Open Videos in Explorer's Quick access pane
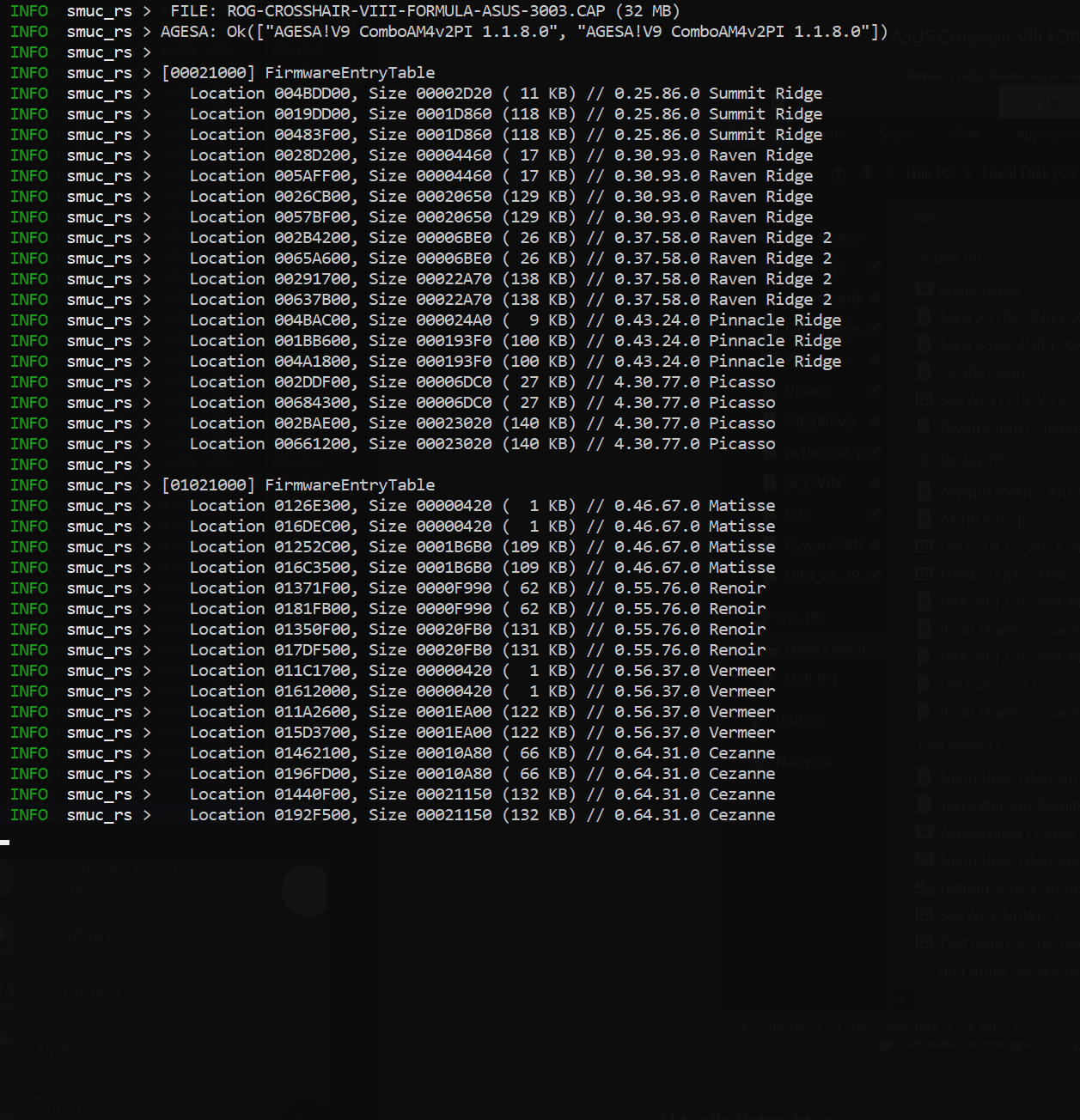 [x=808, y=391]
